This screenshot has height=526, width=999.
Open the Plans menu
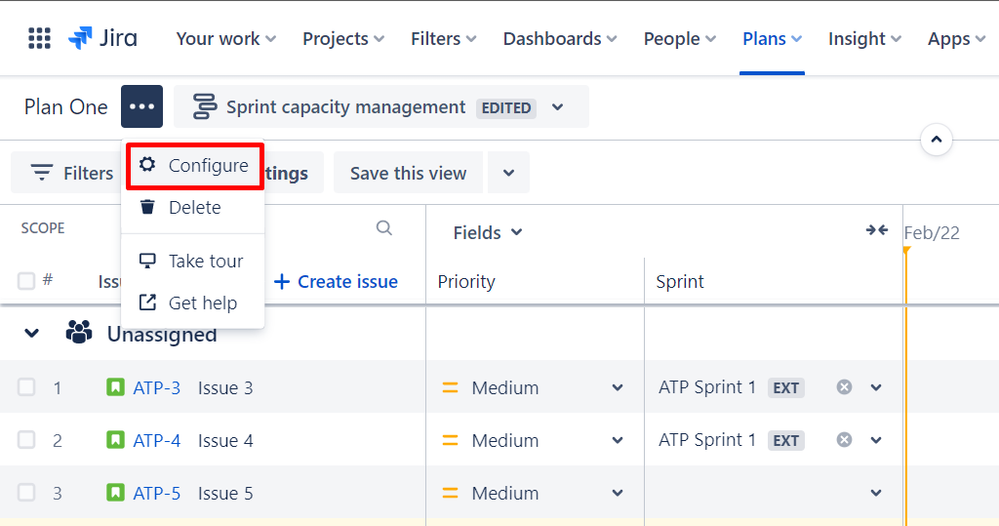[x=772, y=38]
